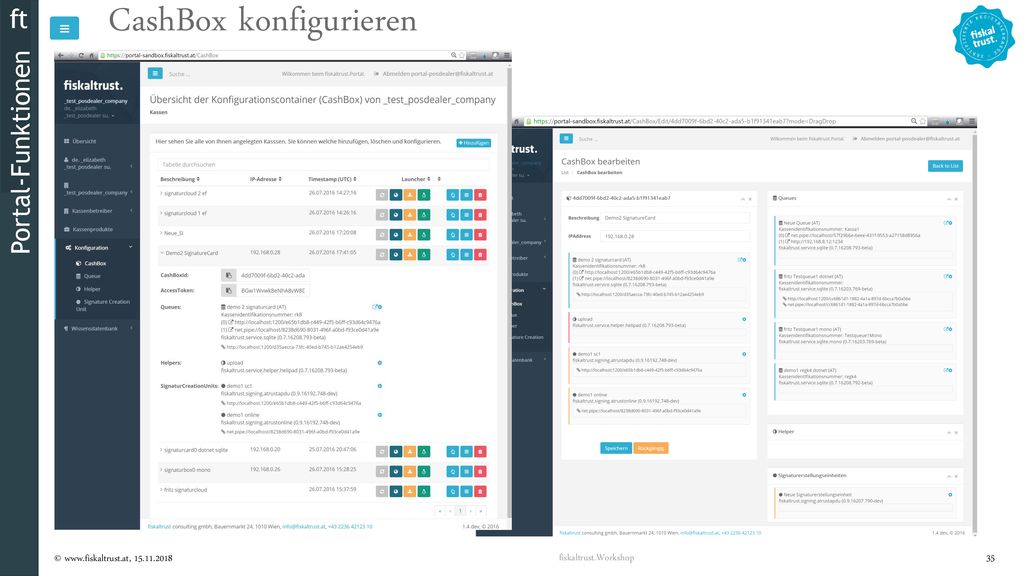Viewport: 1024px width, 576px height.
Task: Expand the Neue_SI row details
Action: click(x=161, y=232)
